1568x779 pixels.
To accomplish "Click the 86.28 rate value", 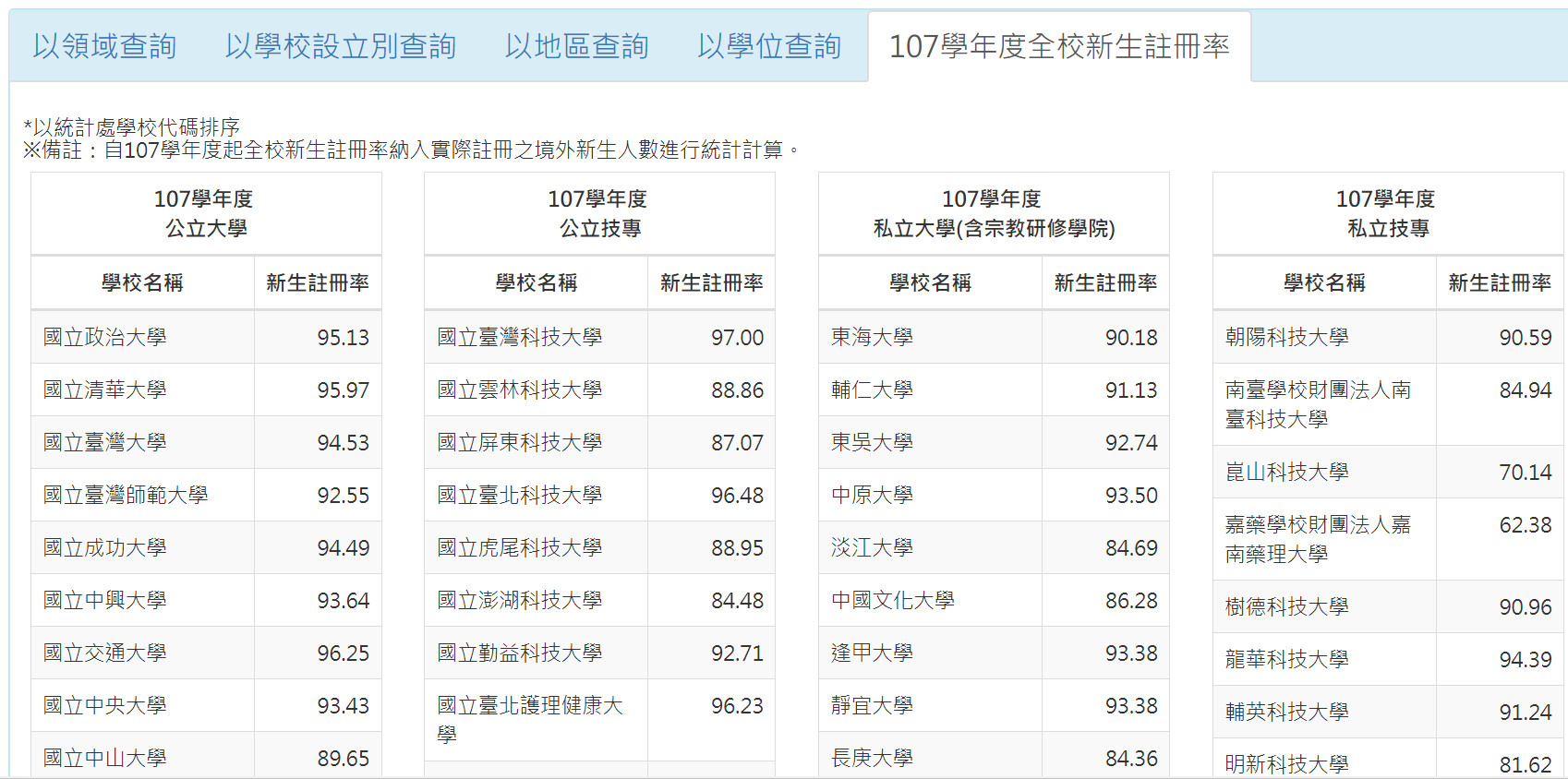I will point(1131,601).
